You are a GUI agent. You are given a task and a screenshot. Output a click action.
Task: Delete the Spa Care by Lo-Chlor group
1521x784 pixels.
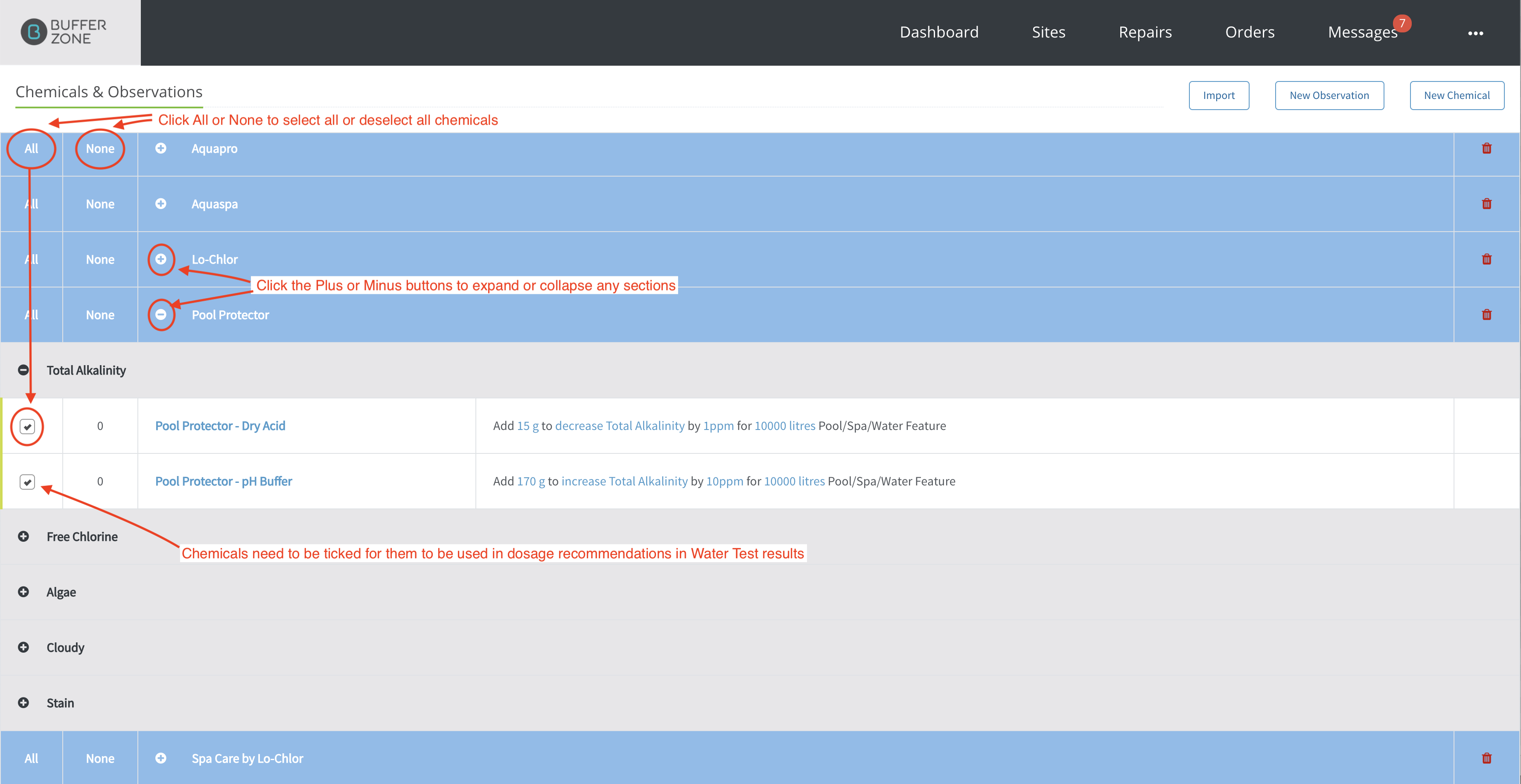(x=1487, y=758)
